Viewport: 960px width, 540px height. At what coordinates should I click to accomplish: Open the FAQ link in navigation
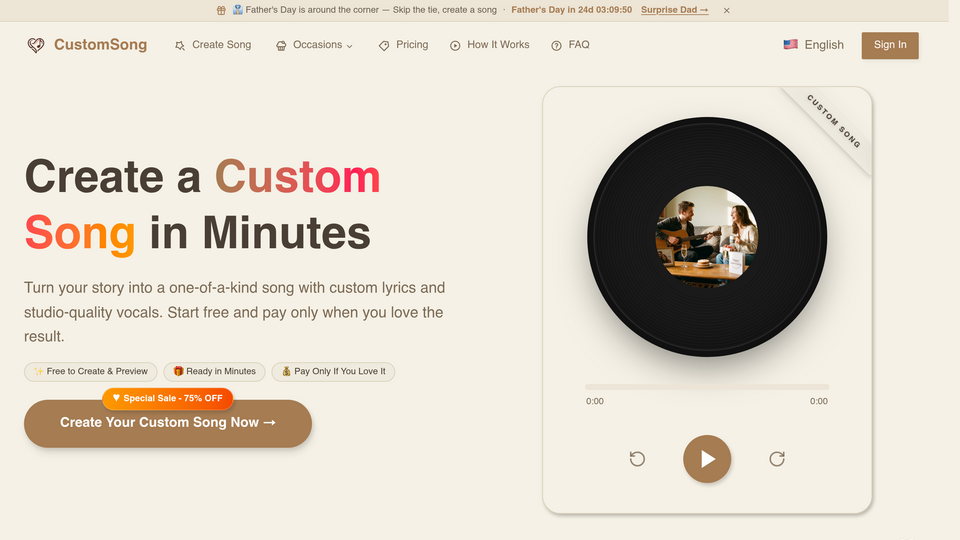570,45
